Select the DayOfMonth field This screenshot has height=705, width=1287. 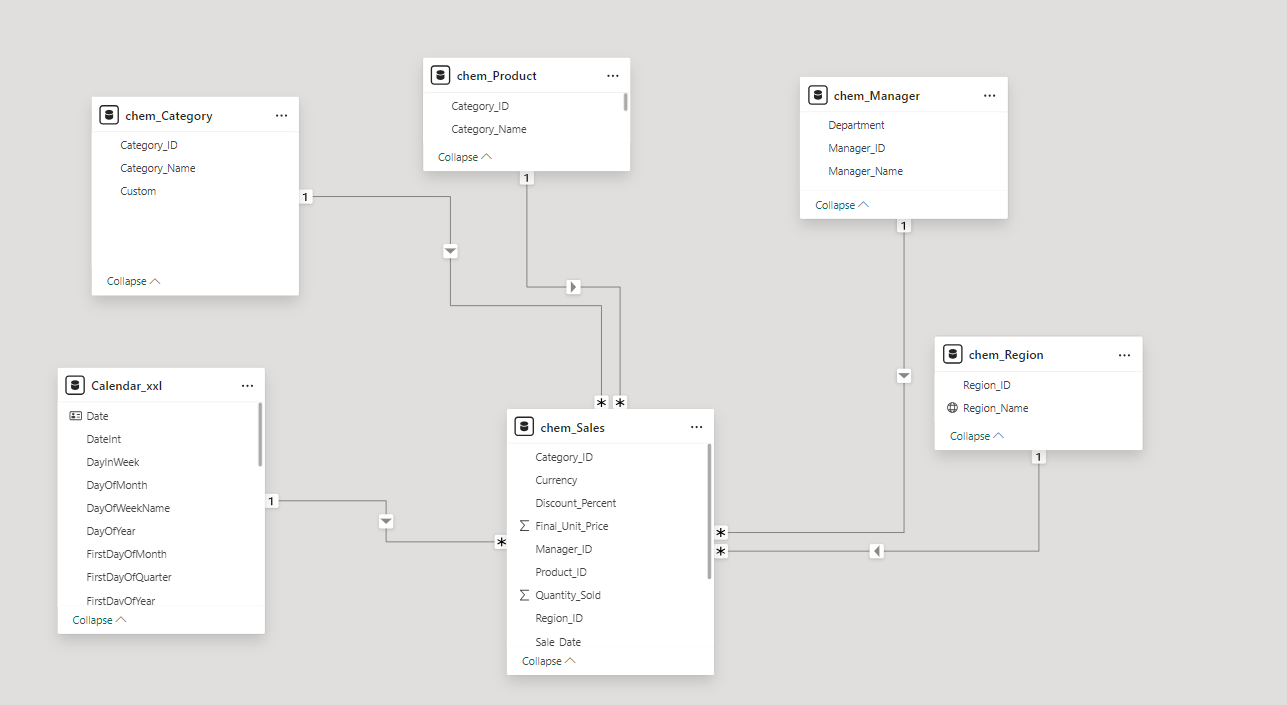tap(117, 485)
